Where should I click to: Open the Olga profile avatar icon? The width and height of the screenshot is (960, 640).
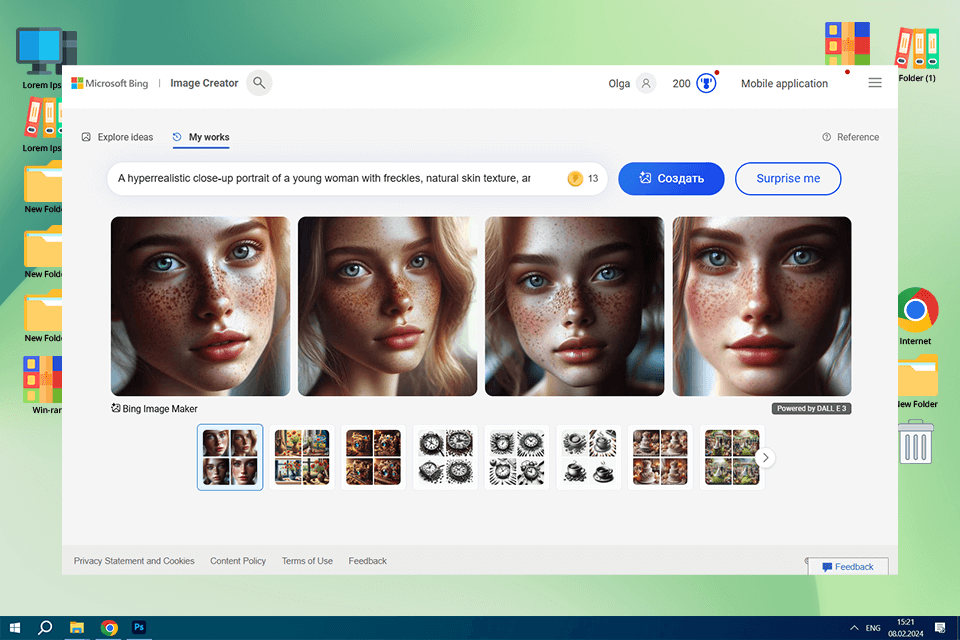646,84
